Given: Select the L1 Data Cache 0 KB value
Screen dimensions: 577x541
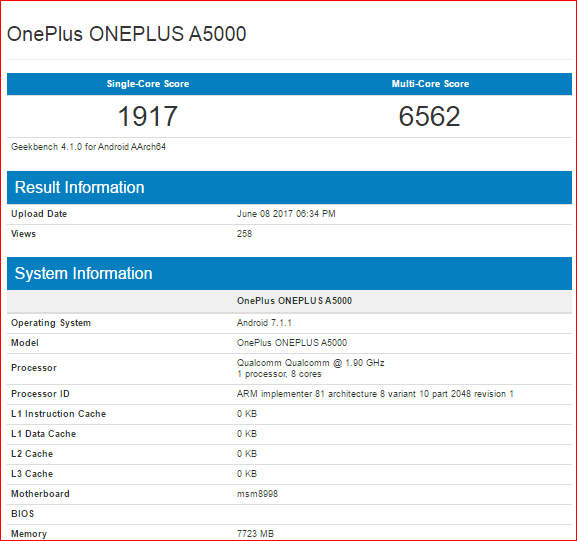Looking at the screenshot, I should pos(247,434).
